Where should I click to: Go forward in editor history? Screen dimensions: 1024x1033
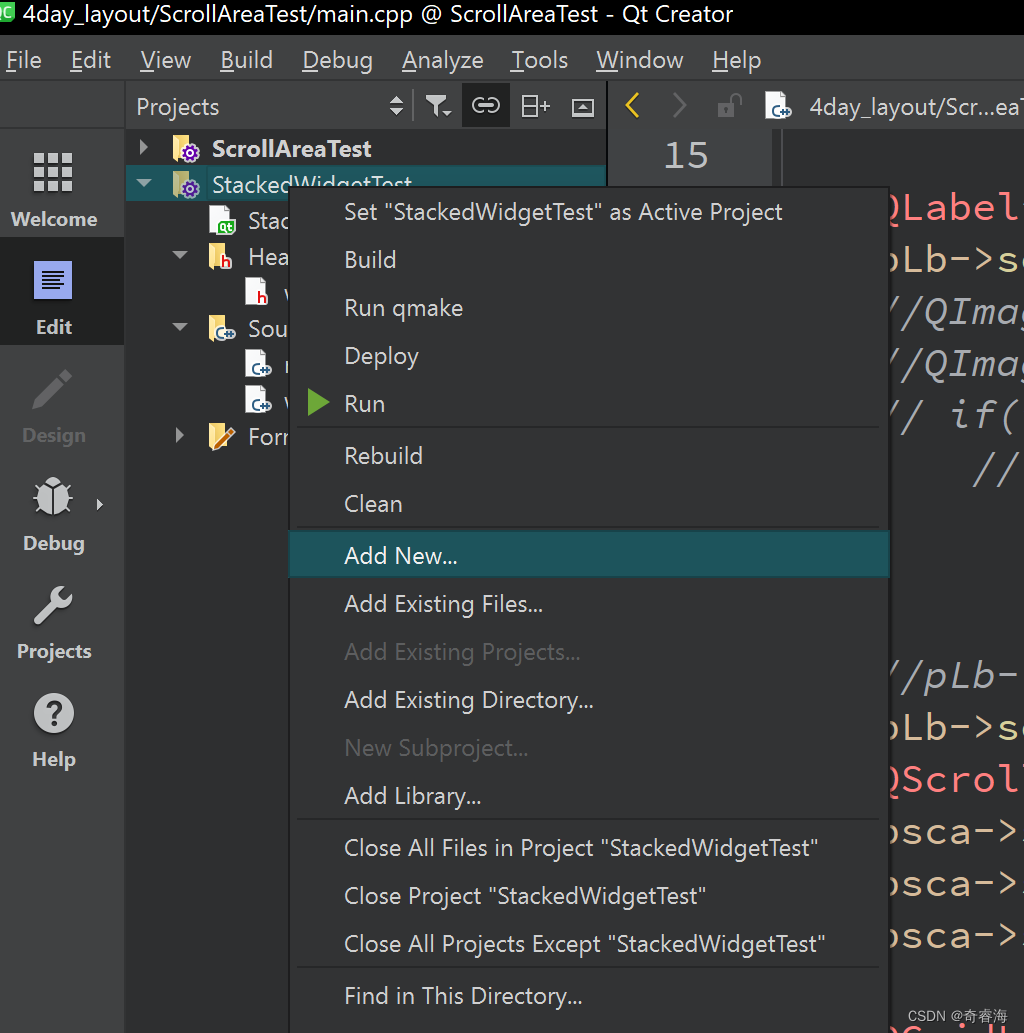[679, 105]
